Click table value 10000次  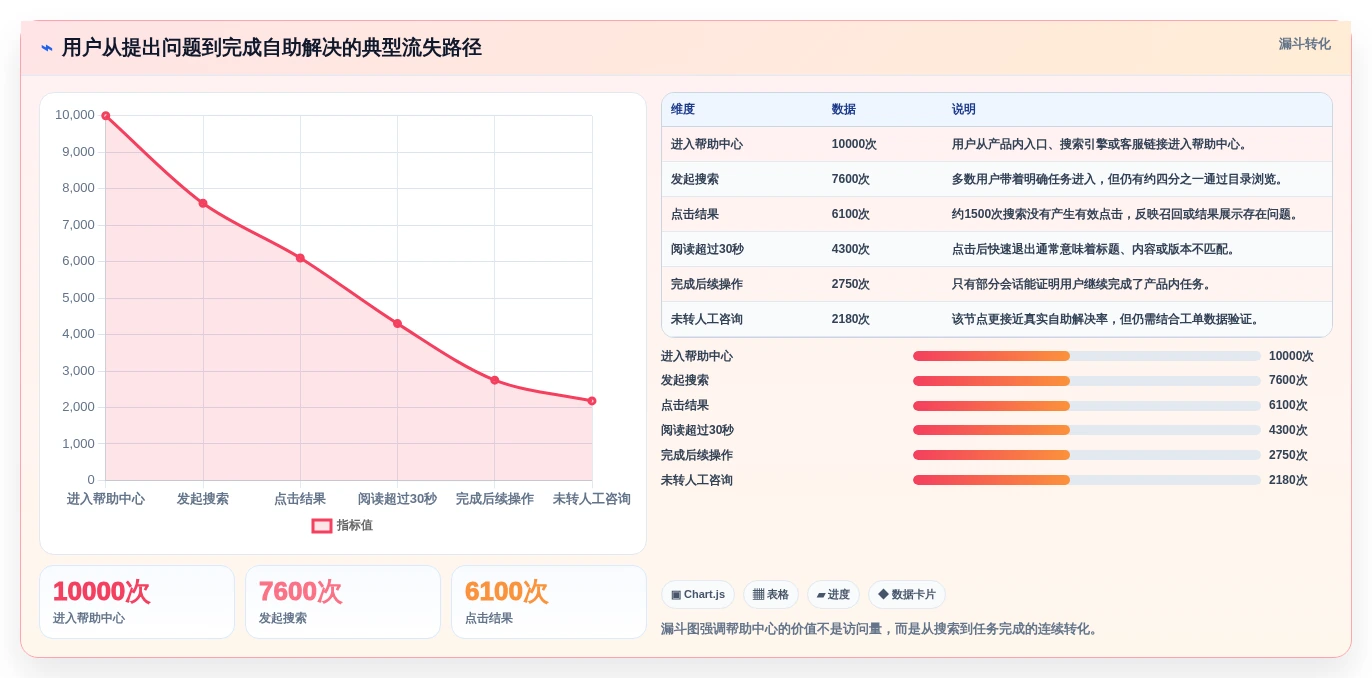[854, 144]
